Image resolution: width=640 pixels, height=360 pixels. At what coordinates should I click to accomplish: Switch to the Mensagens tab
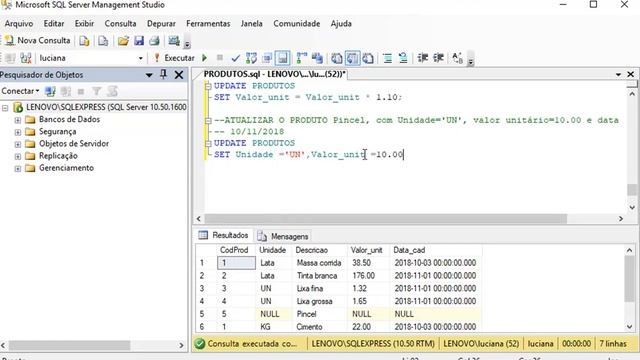click(283, 236)
